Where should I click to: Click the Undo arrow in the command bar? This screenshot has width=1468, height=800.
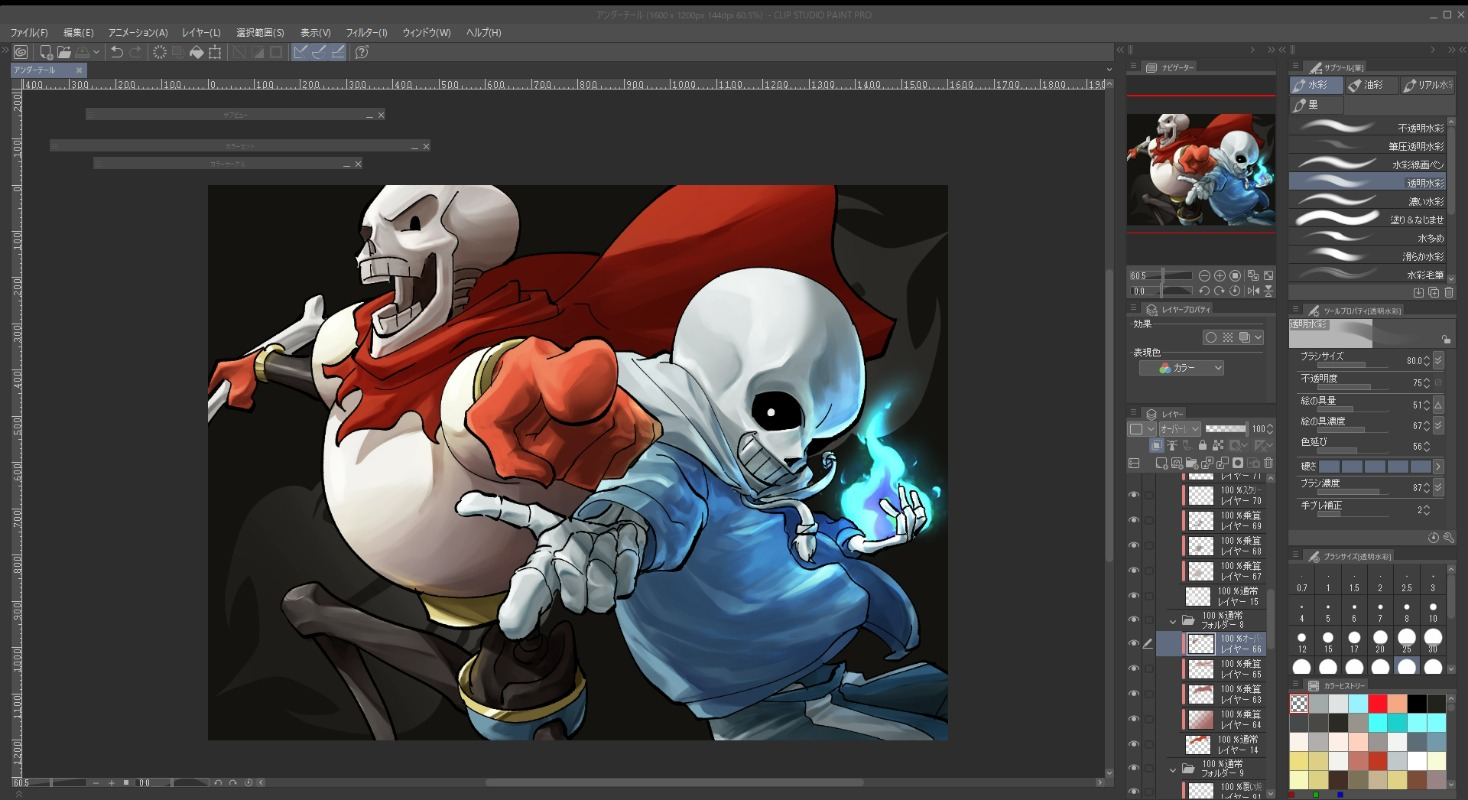pyautogui.click(x=117, y=52)
